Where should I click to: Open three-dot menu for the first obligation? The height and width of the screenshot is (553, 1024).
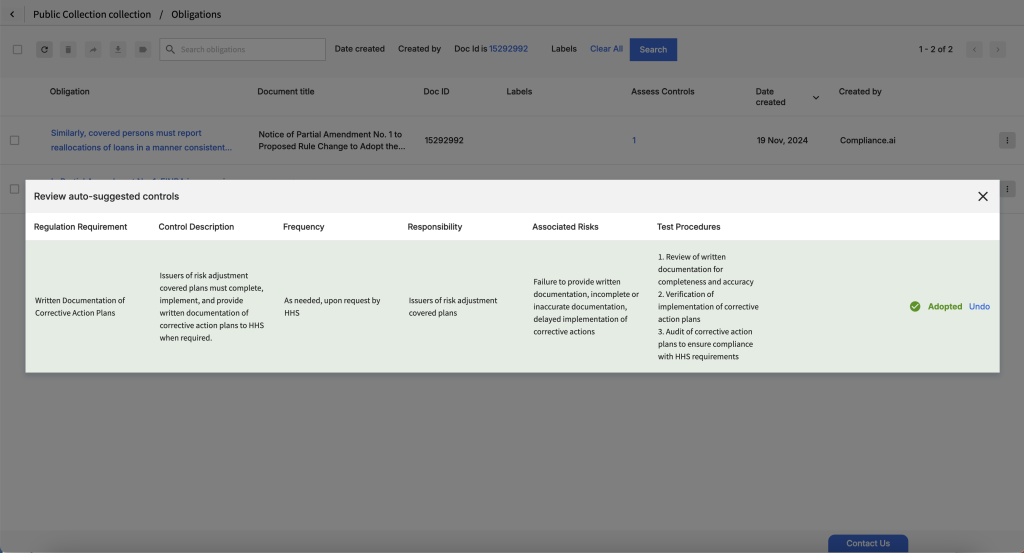coord(1006,140)
